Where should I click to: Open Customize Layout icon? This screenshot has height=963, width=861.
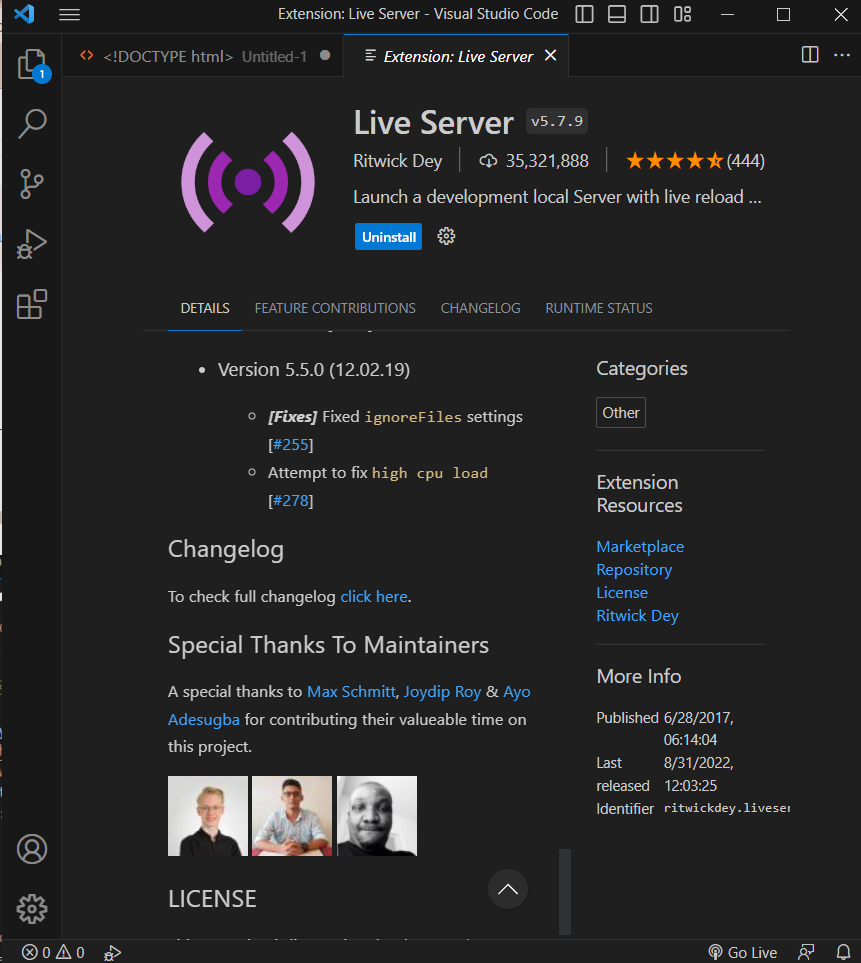coord(682,14)
